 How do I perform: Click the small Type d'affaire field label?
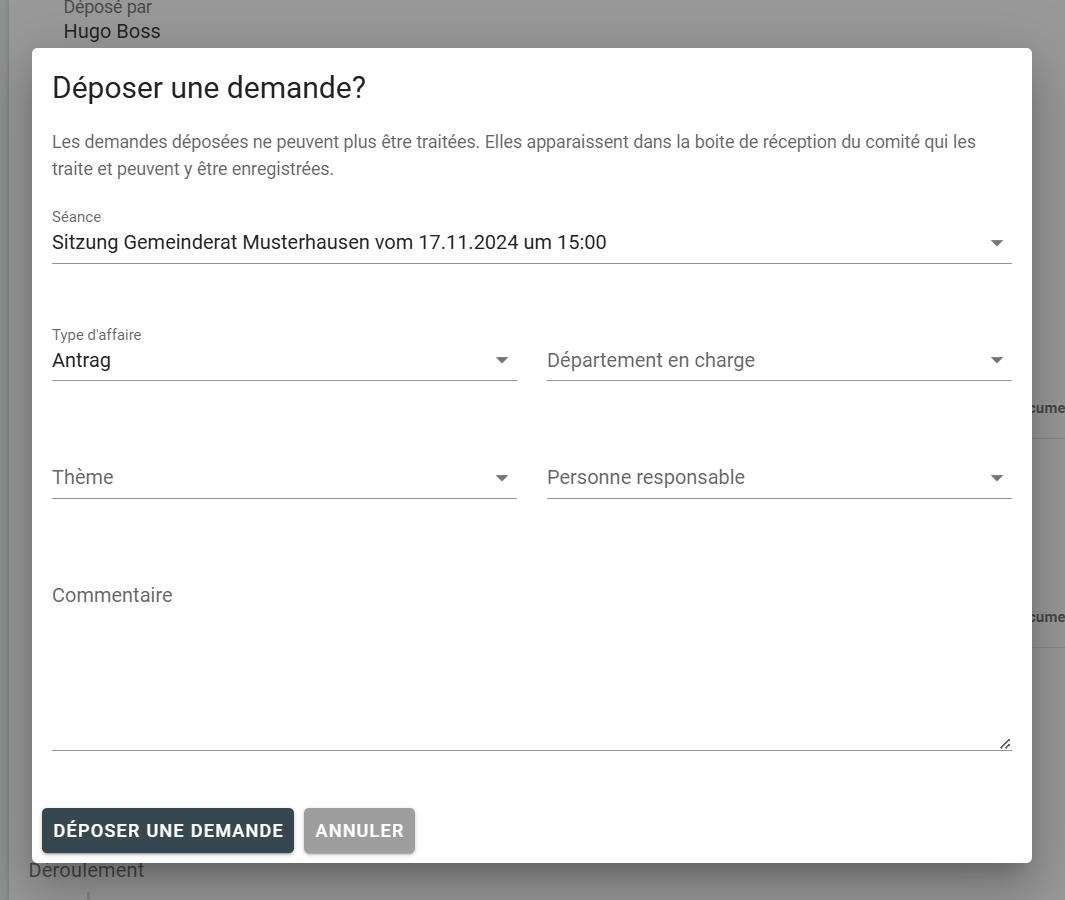(x=96, y=335)
